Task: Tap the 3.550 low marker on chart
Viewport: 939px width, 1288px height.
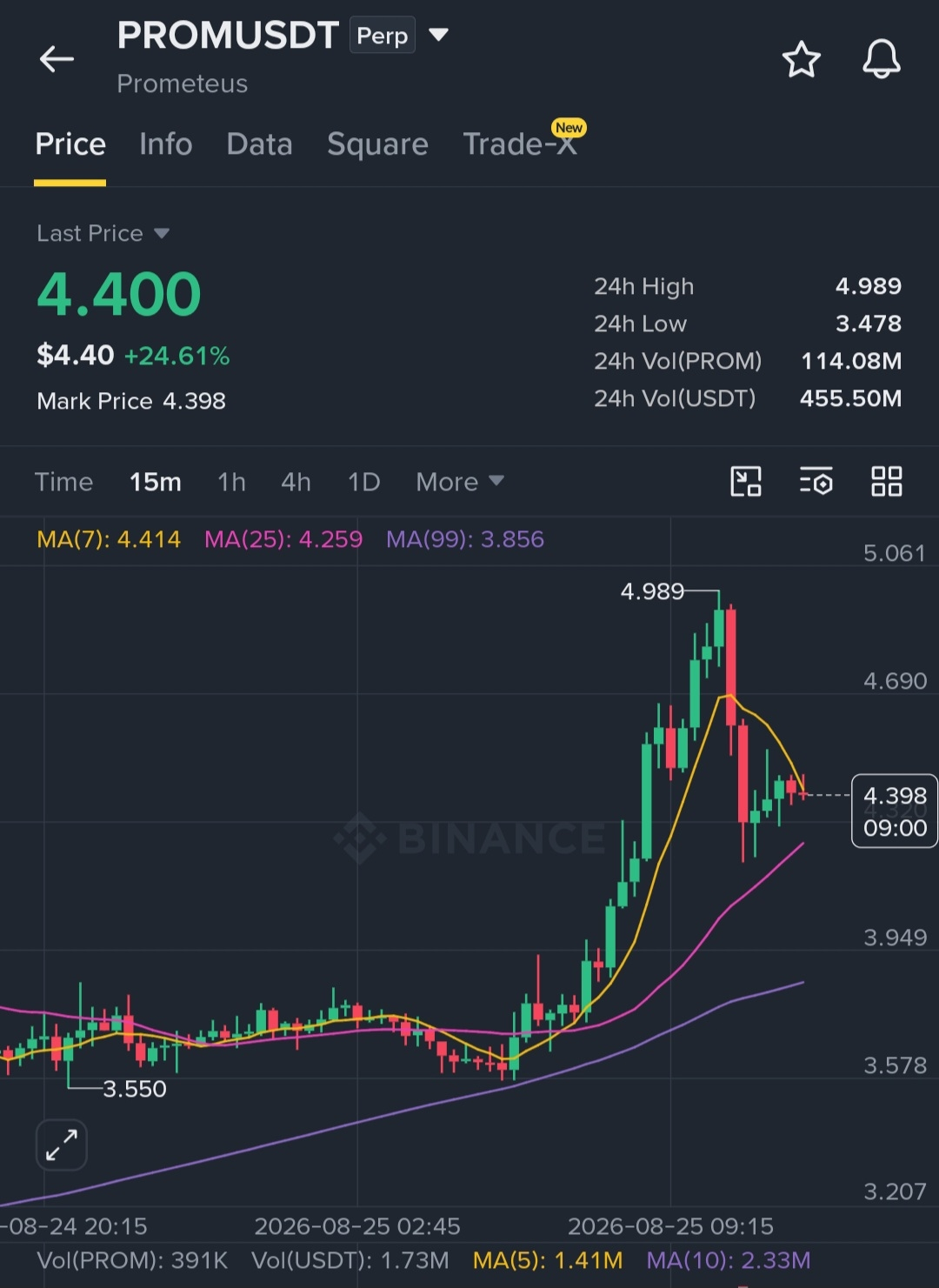Action: [x=135, y=1089]
